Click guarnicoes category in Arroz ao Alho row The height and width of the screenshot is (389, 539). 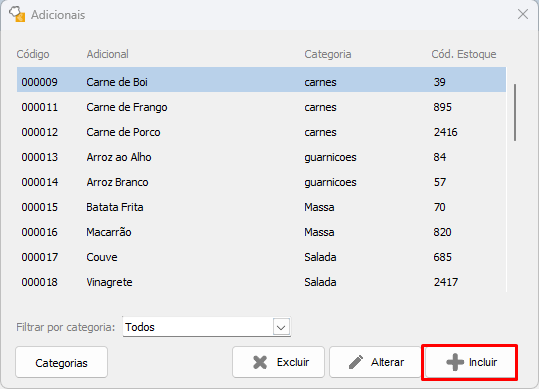pyautogui.click(x=330, y=158)
